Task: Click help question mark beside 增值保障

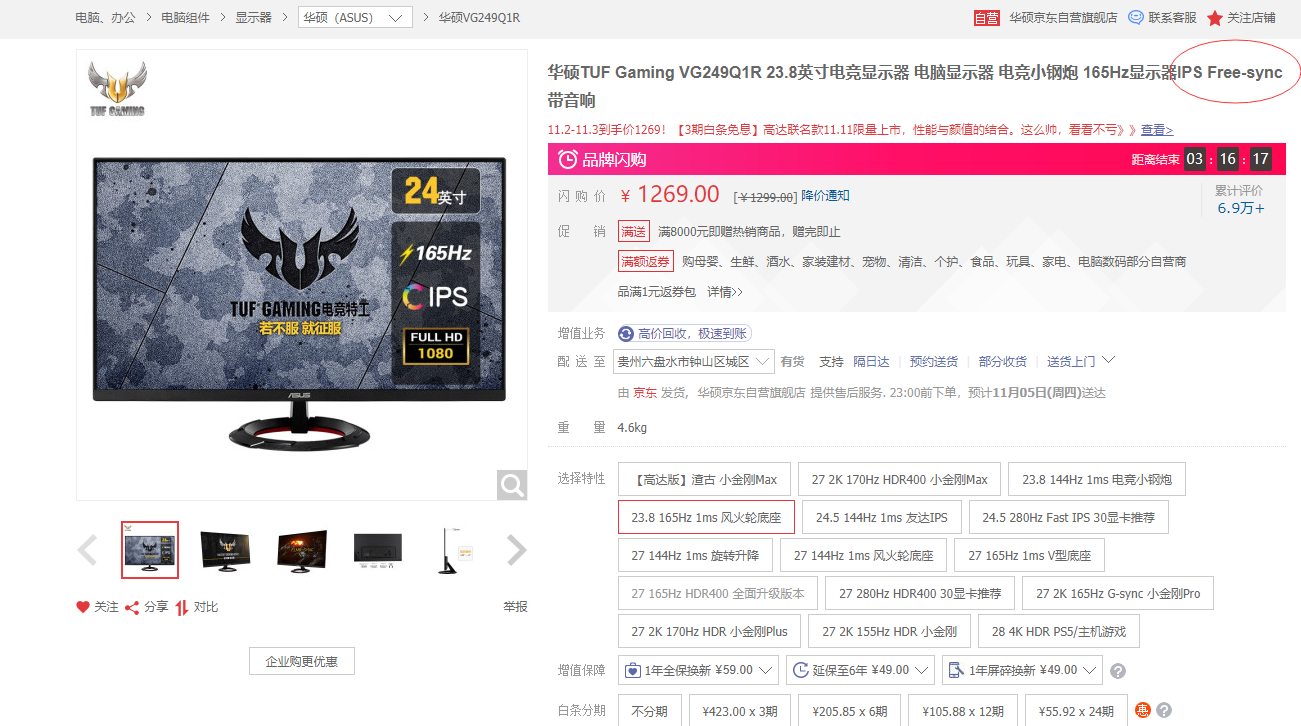Action: pos(1118,671)
